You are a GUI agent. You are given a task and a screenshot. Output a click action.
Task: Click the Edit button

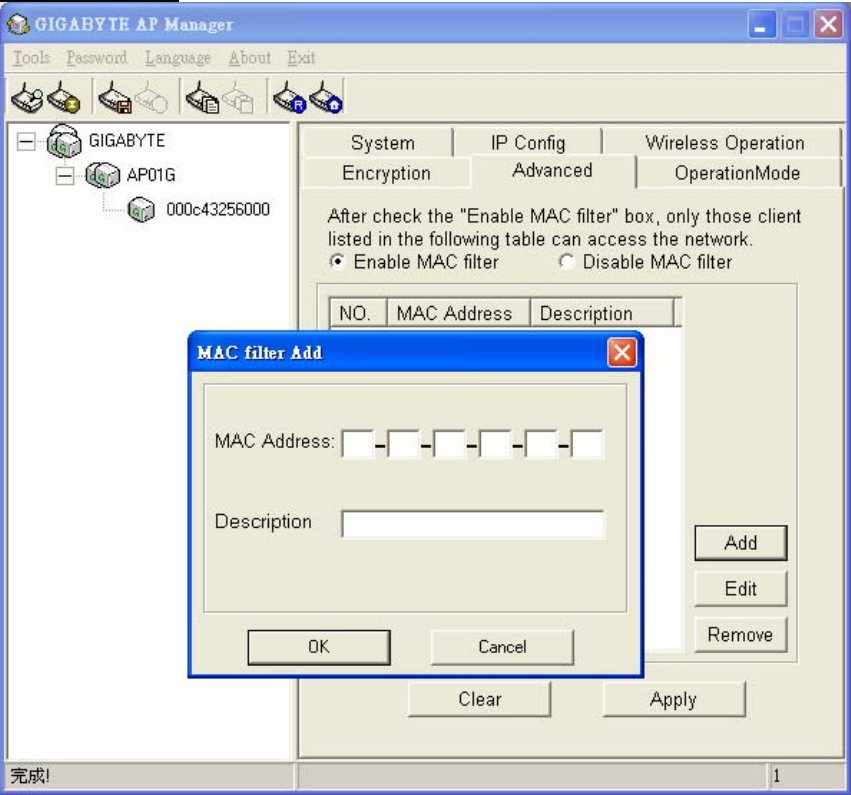pos(740,589)
